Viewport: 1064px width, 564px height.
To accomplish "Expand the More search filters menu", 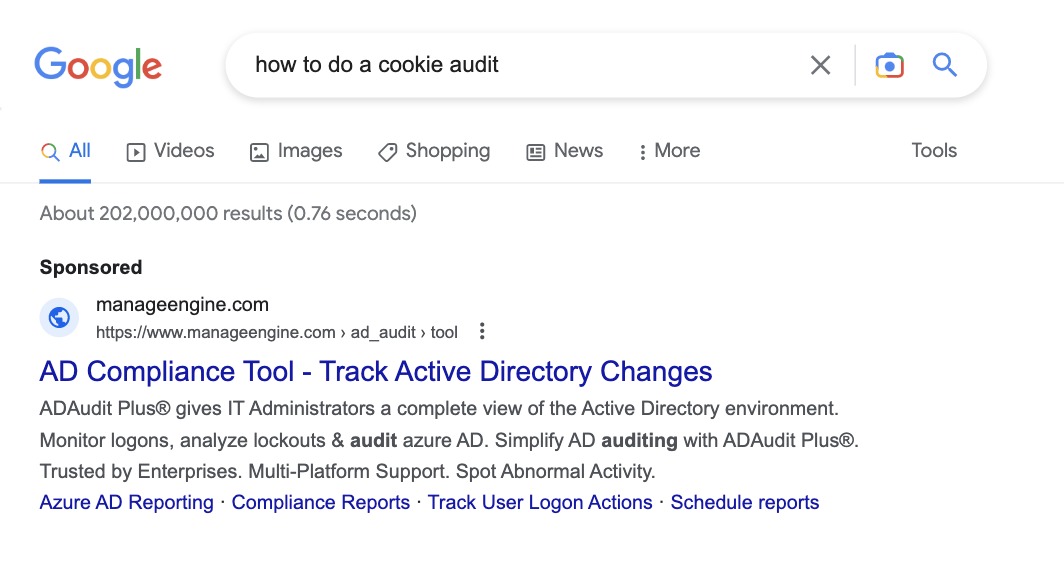I will [669, 151].
